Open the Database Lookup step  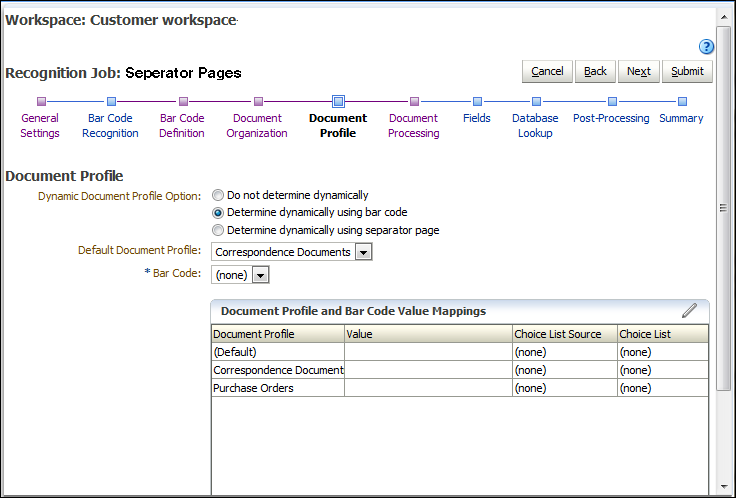tap(535, 125)
